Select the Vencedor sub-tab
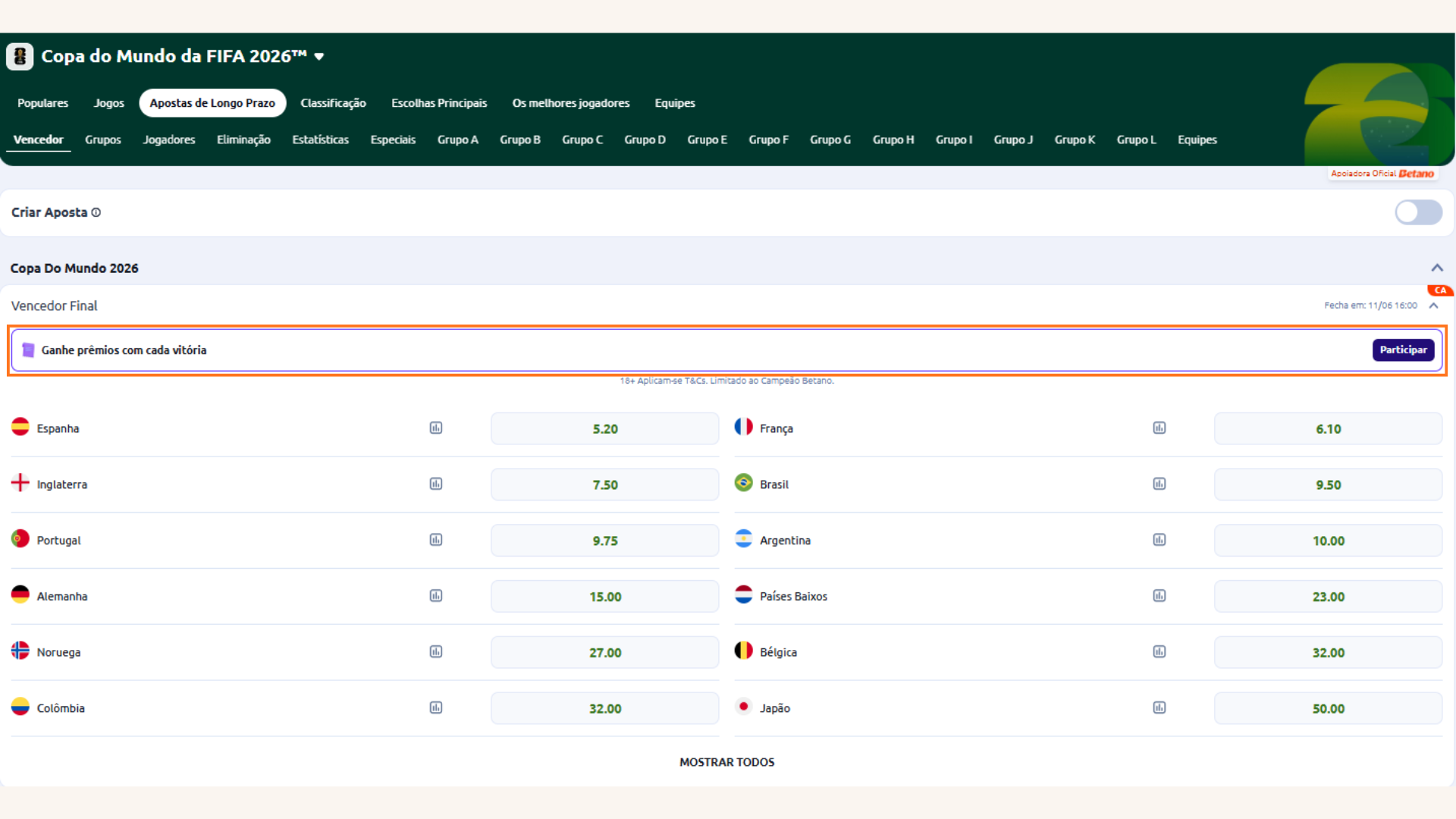This screenshot has width=1456, height=819. pyautogui.click(x=39, y=140)
